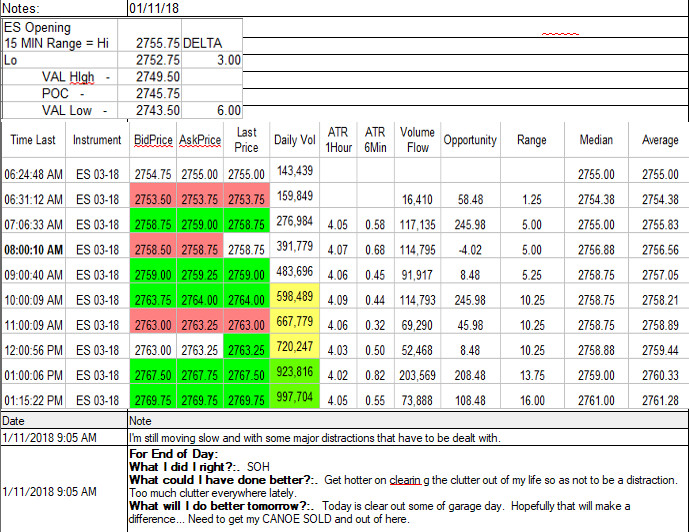
Task: Click the AskPrice column header
Action: (x=200, y=140)
